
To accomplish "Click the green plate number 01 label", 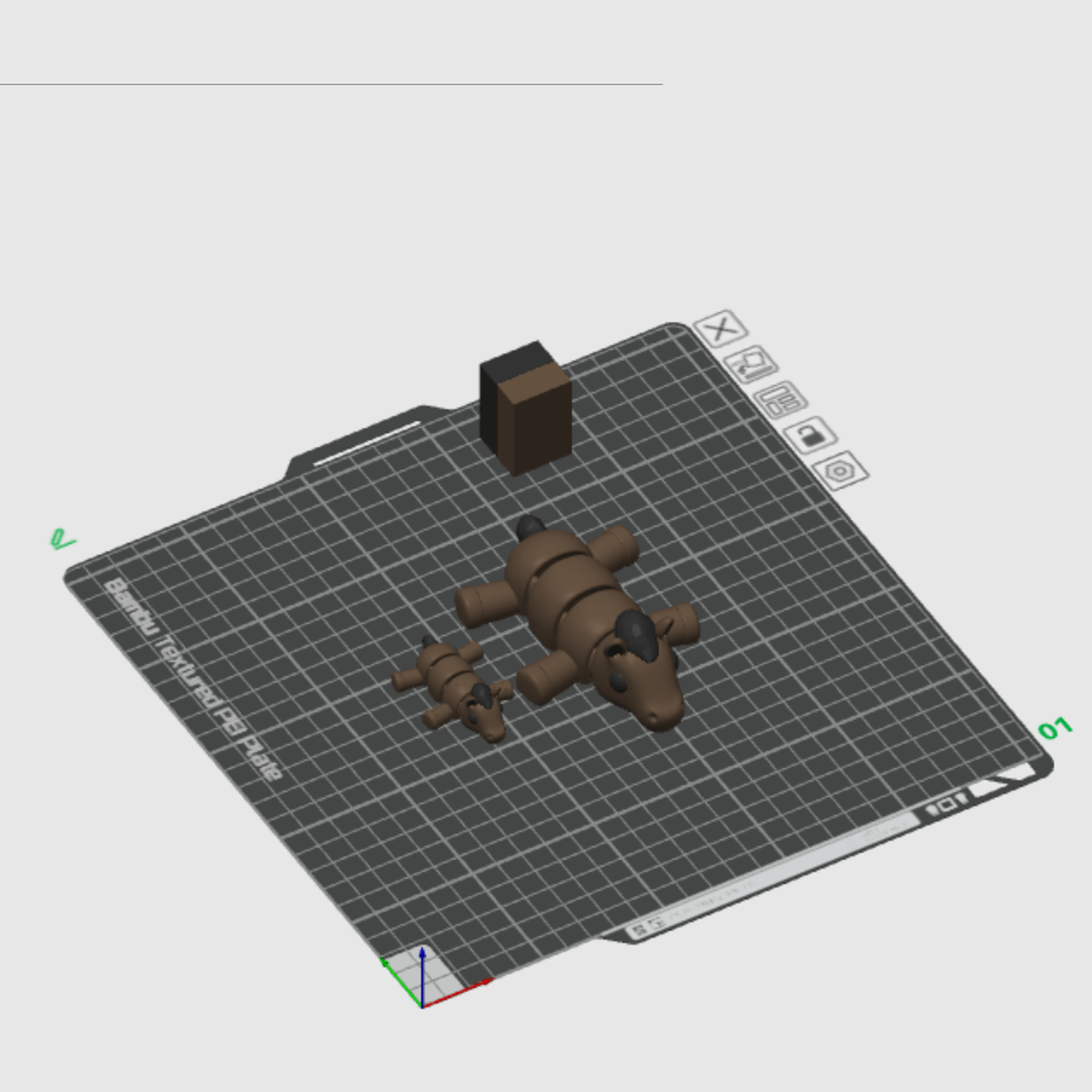I will click(1055, 728).
